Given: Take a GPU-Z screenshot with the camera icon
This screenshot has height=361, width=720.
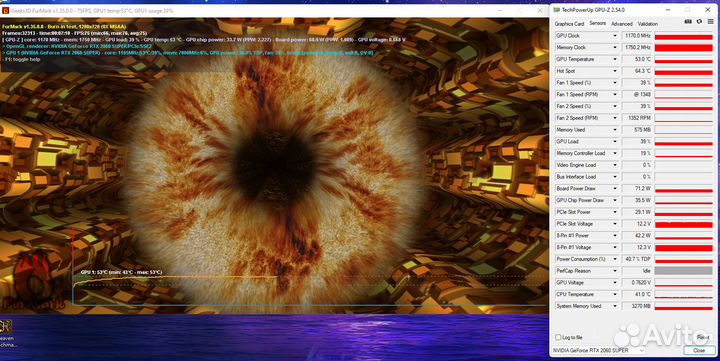Looking at the screenshot, I should (x=688, y=22).
